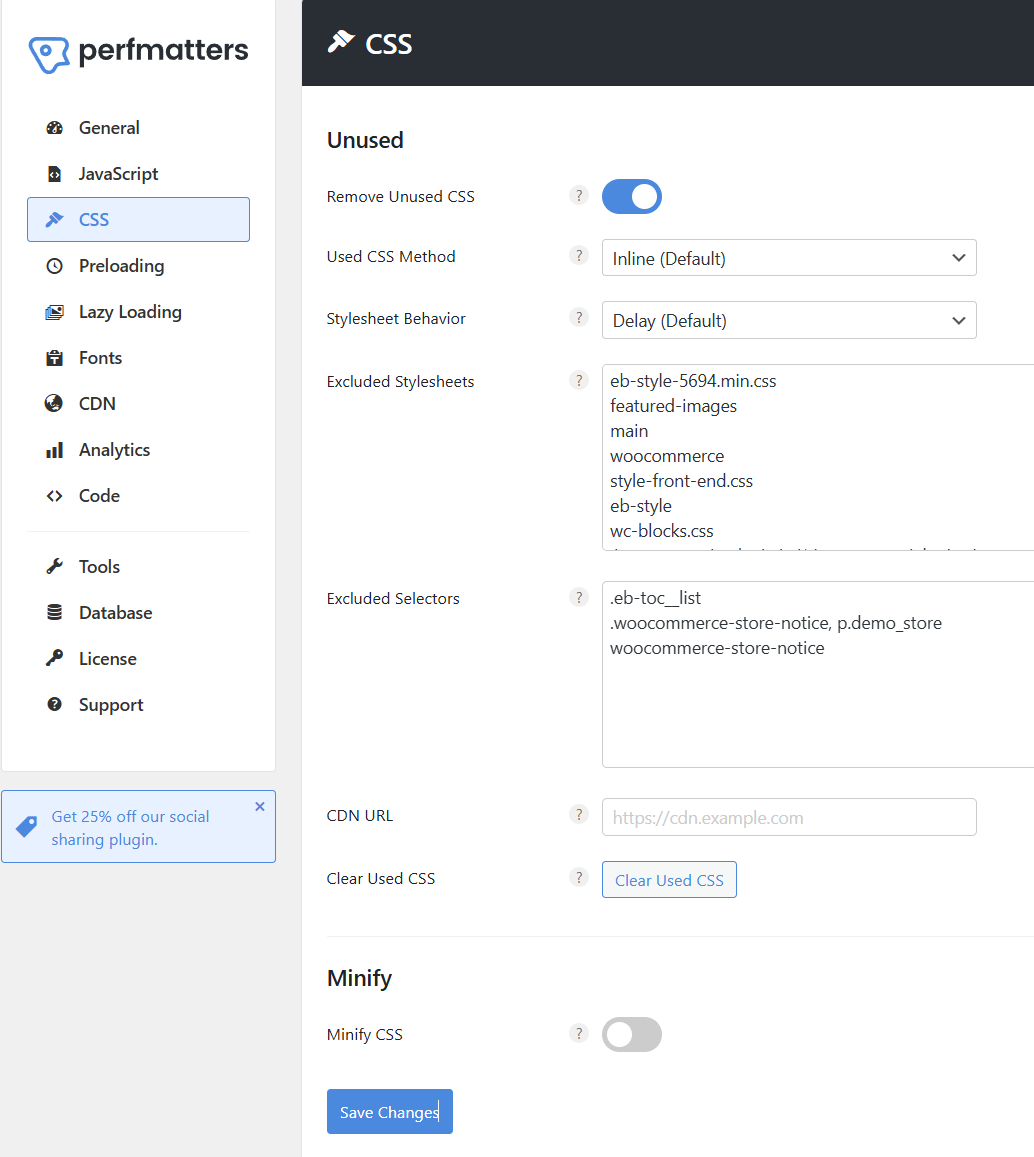Click the paintbrush CSS icon in sidebar
This screenshot has width=1034, height=1157.
coord(55,219)
